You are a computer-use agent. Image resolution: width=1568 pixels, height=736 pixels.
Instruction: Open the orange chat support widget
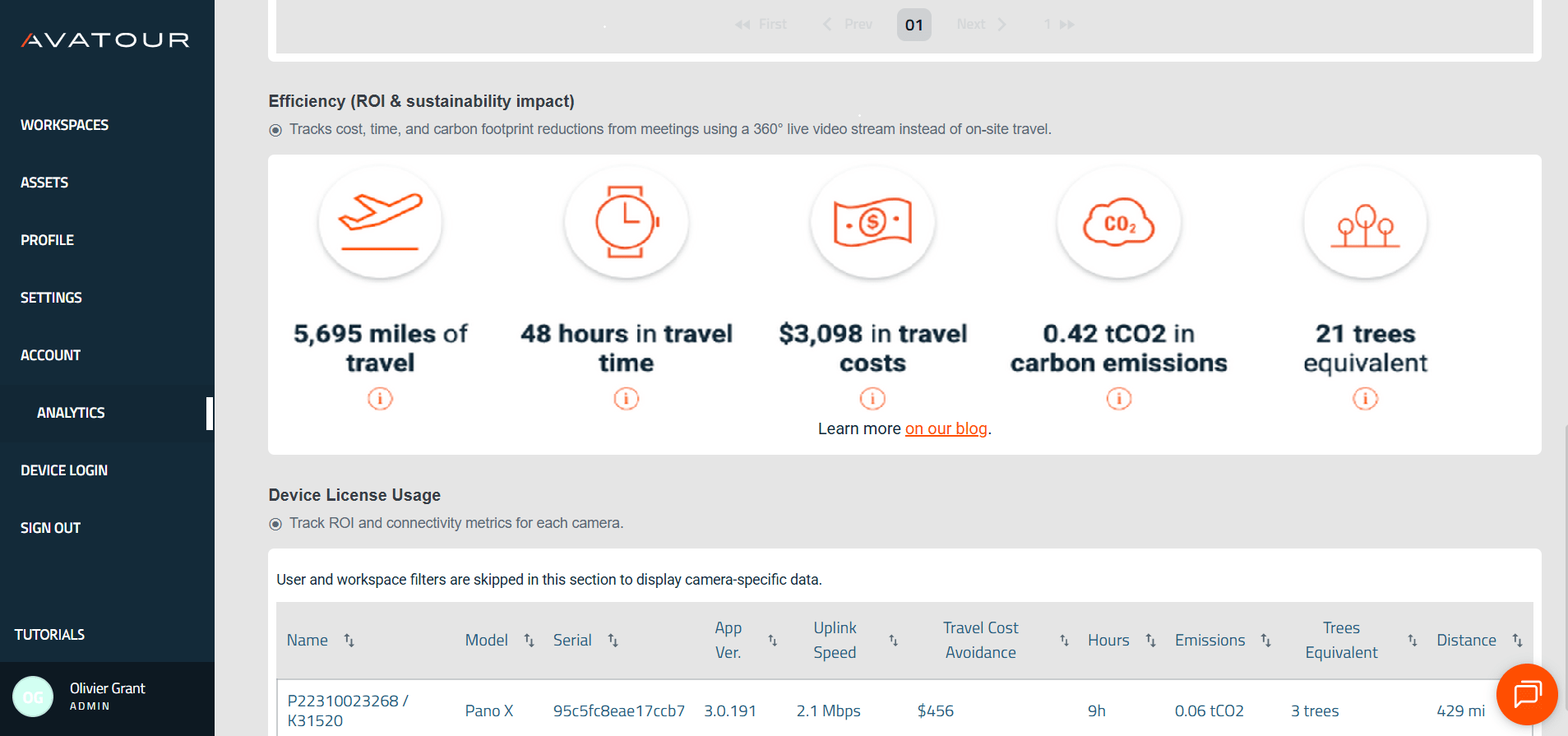(1527, 694)
